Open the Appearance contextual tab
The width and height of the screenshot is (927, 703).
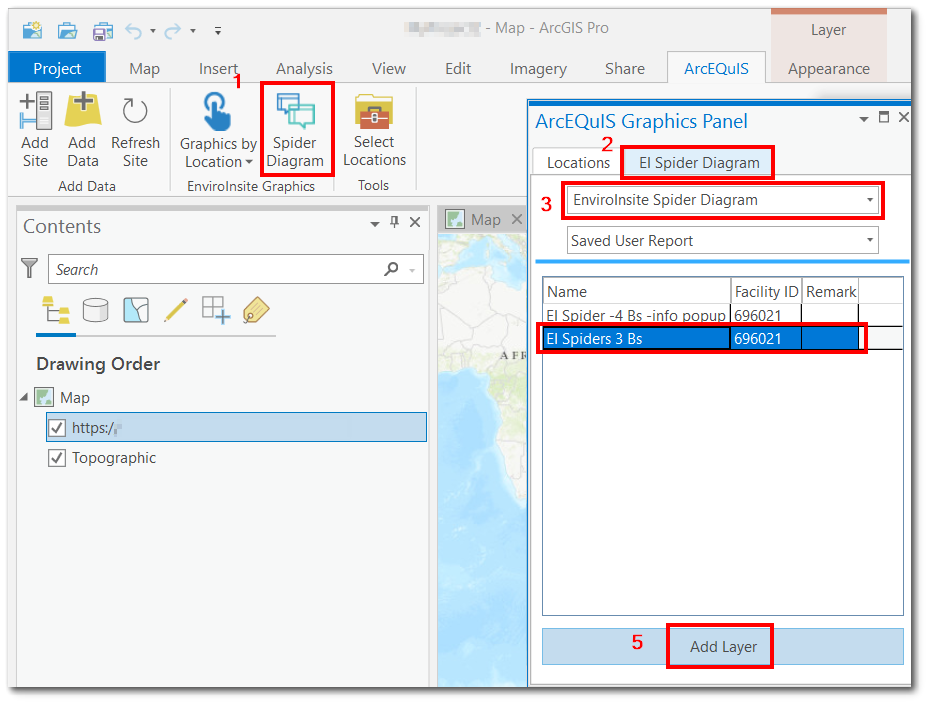(828, 69)
